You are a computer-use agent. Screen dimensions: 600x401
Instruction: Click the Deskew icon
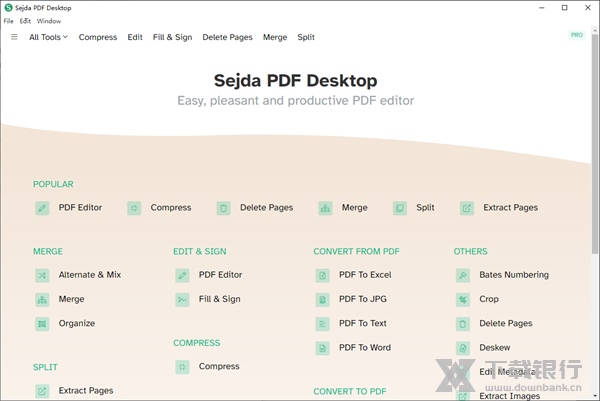coord(463,348)
